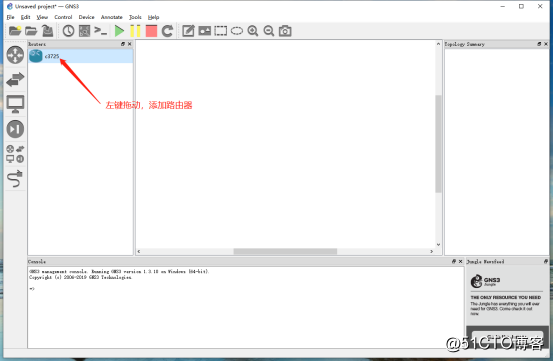The image size is (554, 362).
Task: Click the GNS3 Jungle logo
Action: pos(485,281)
